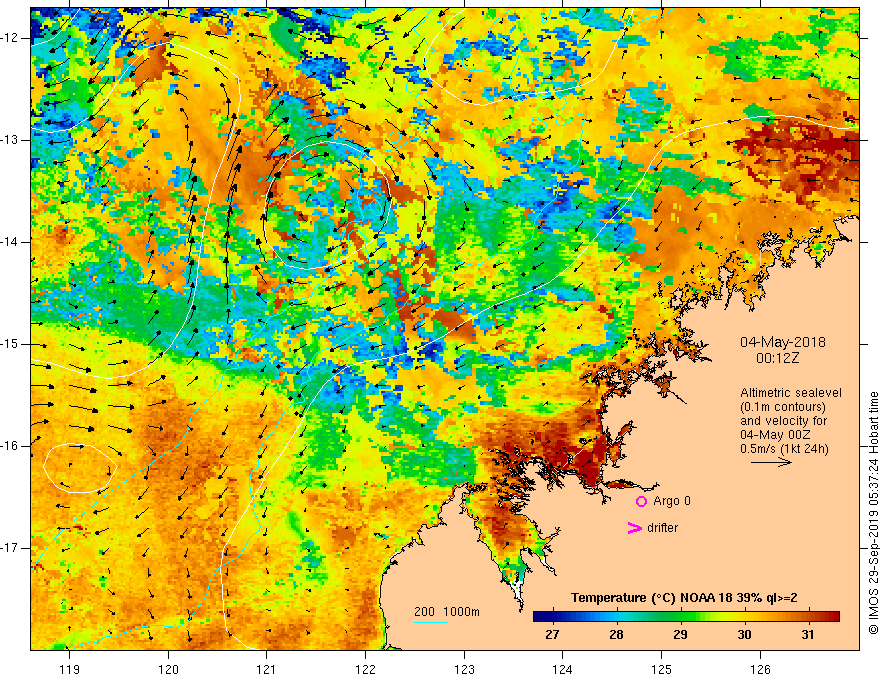
Task: Click the latitude axis label '-17'
Action: [11, 548]
